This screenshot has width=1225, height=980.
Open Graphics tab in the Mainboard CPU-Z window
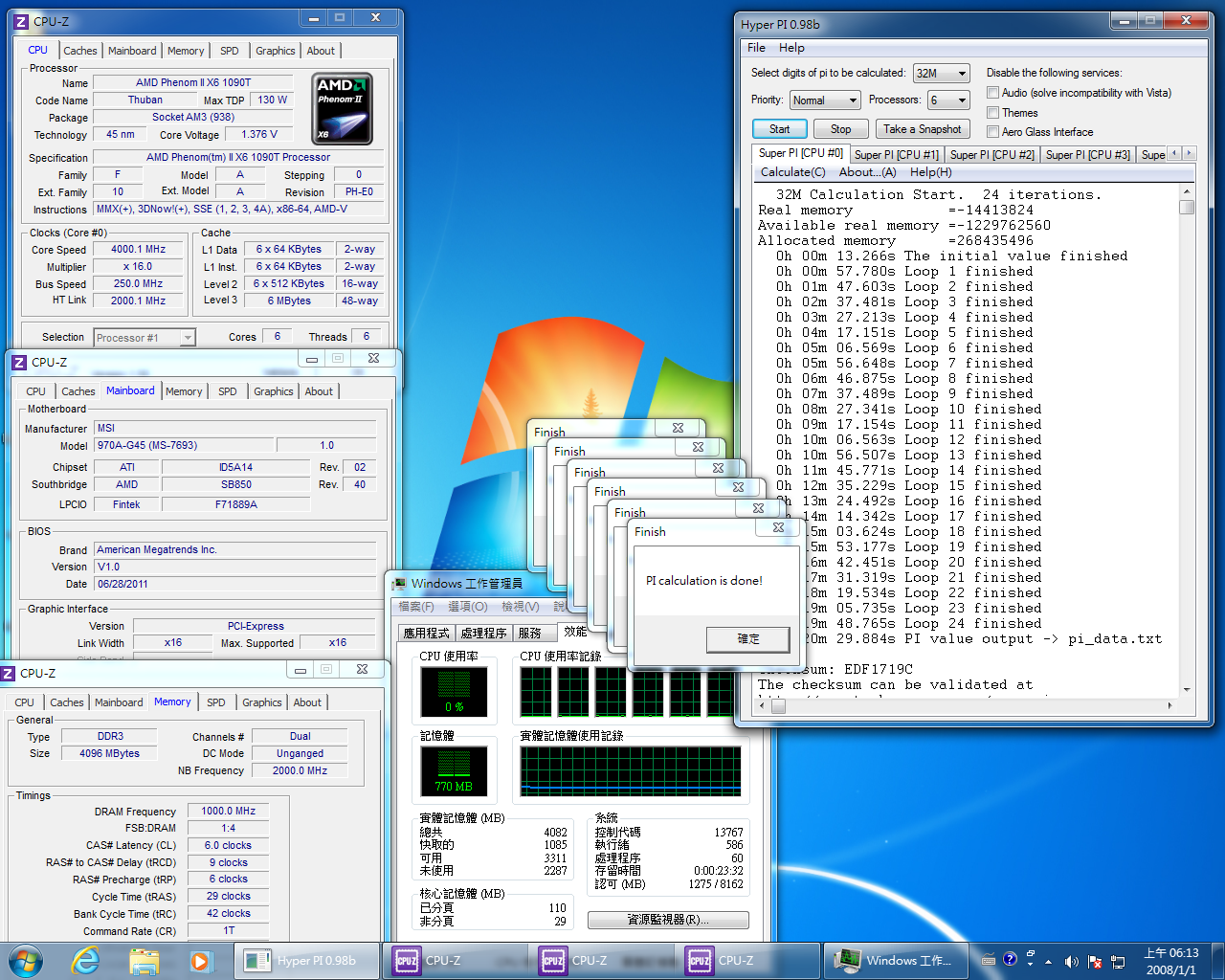274,391
